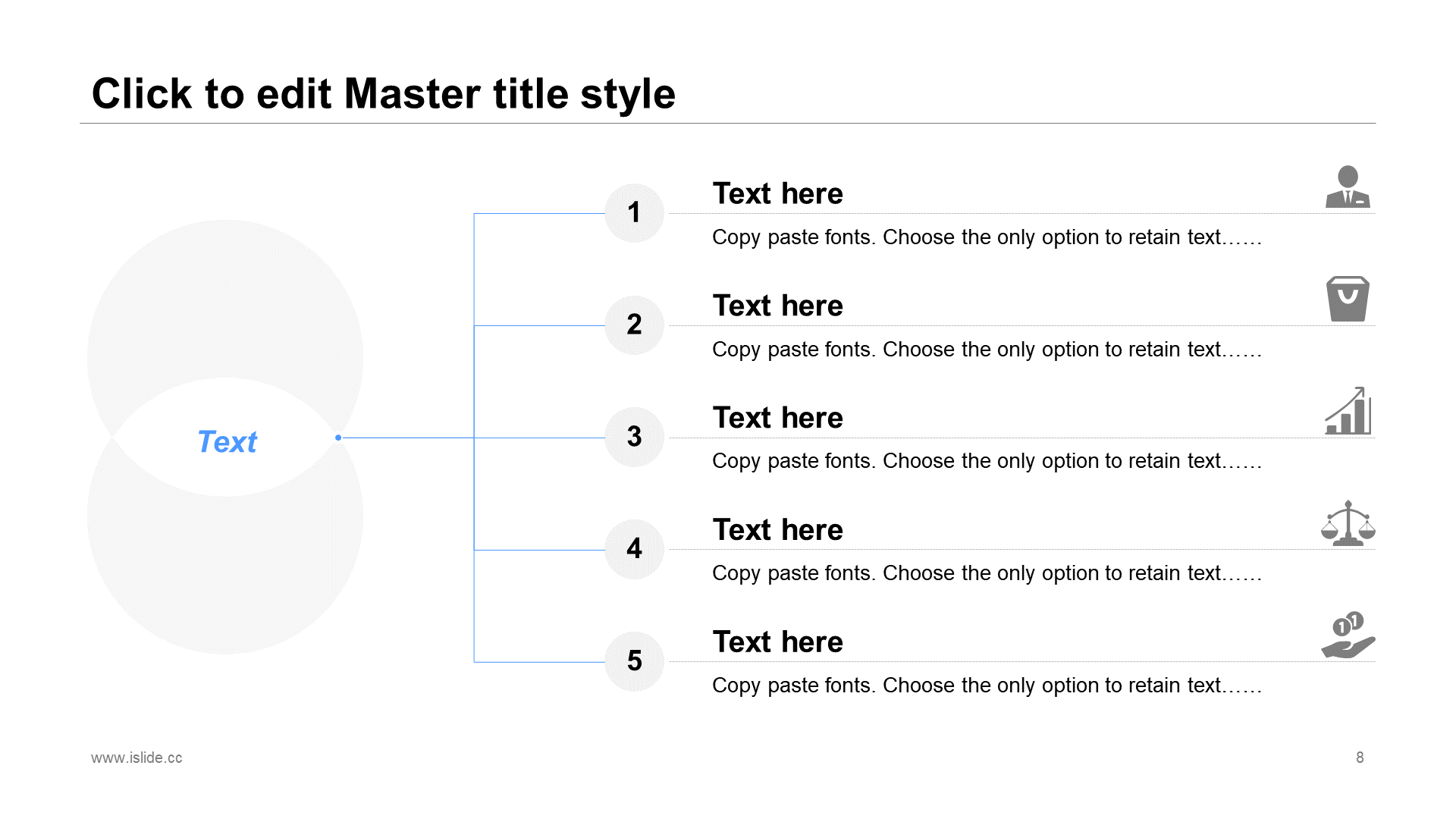1456x819 pixels.
Task: Click the 'Text here' heading of item 5
Action: click(x=777, y=642)
